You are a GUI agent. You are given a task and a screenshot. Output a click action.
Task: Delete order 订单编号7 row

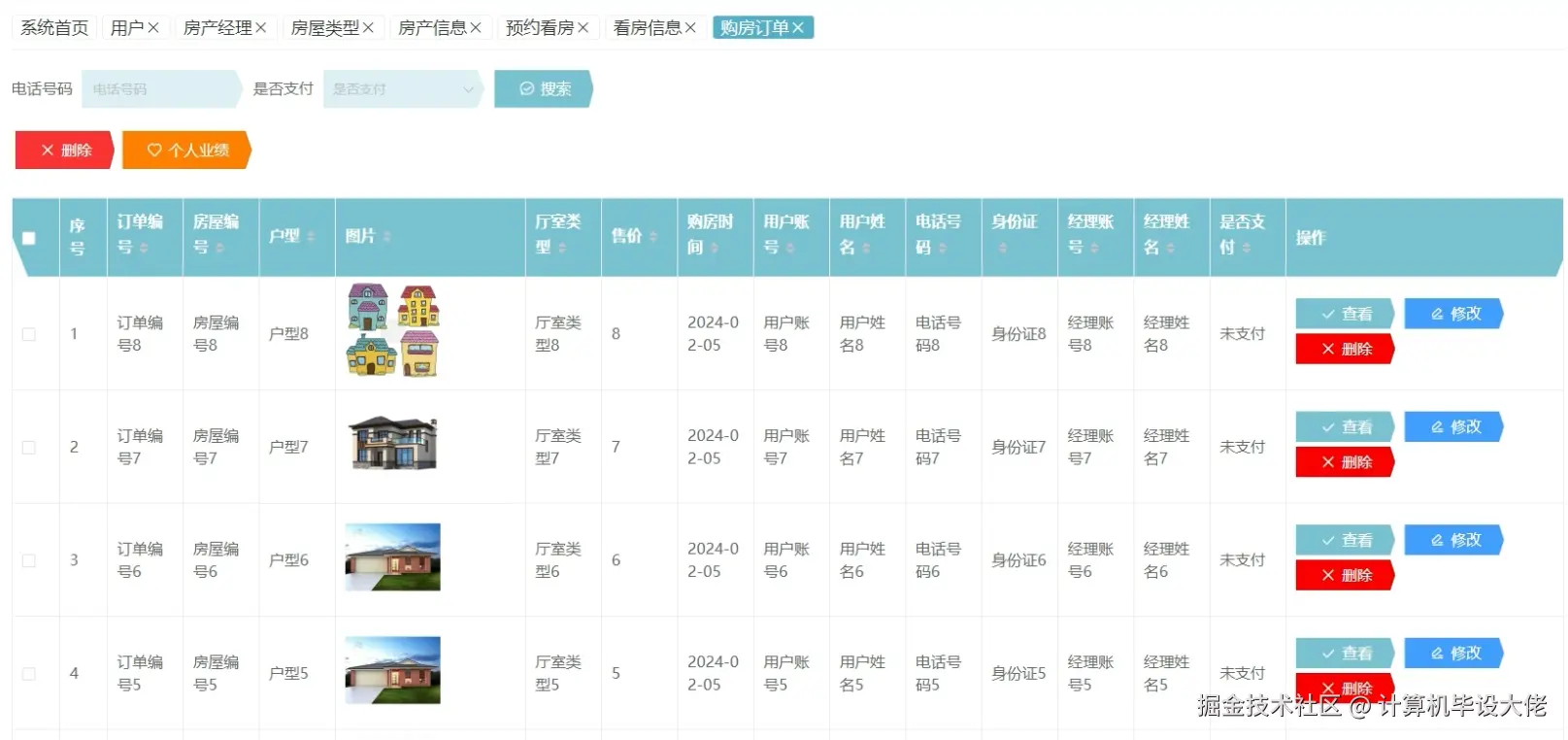pyautogui.click(x=1345, y=462)
